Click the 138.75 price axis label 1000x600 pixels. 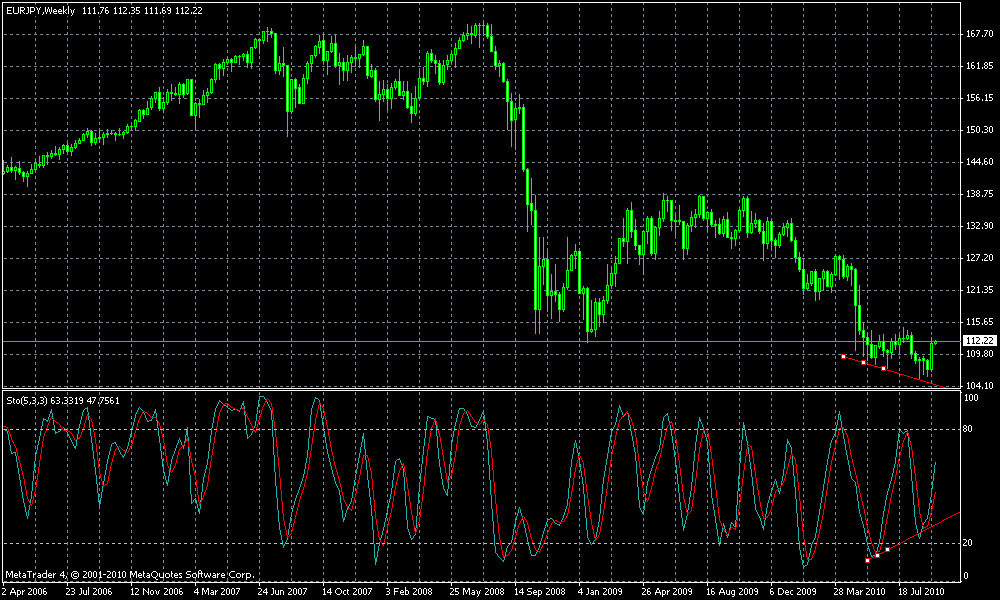point(980,194)
